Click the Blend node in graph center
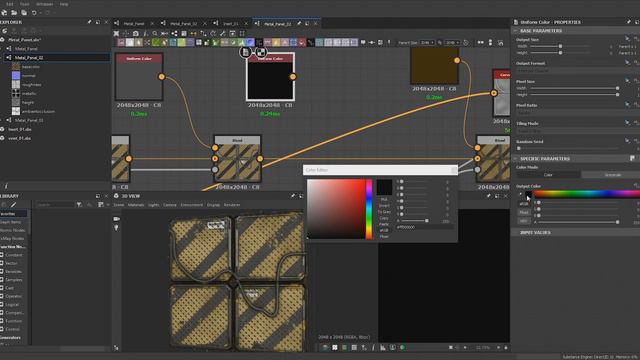The height and width of the screenshot is (360, 640). pyautogui.click(x=237, y=159)
